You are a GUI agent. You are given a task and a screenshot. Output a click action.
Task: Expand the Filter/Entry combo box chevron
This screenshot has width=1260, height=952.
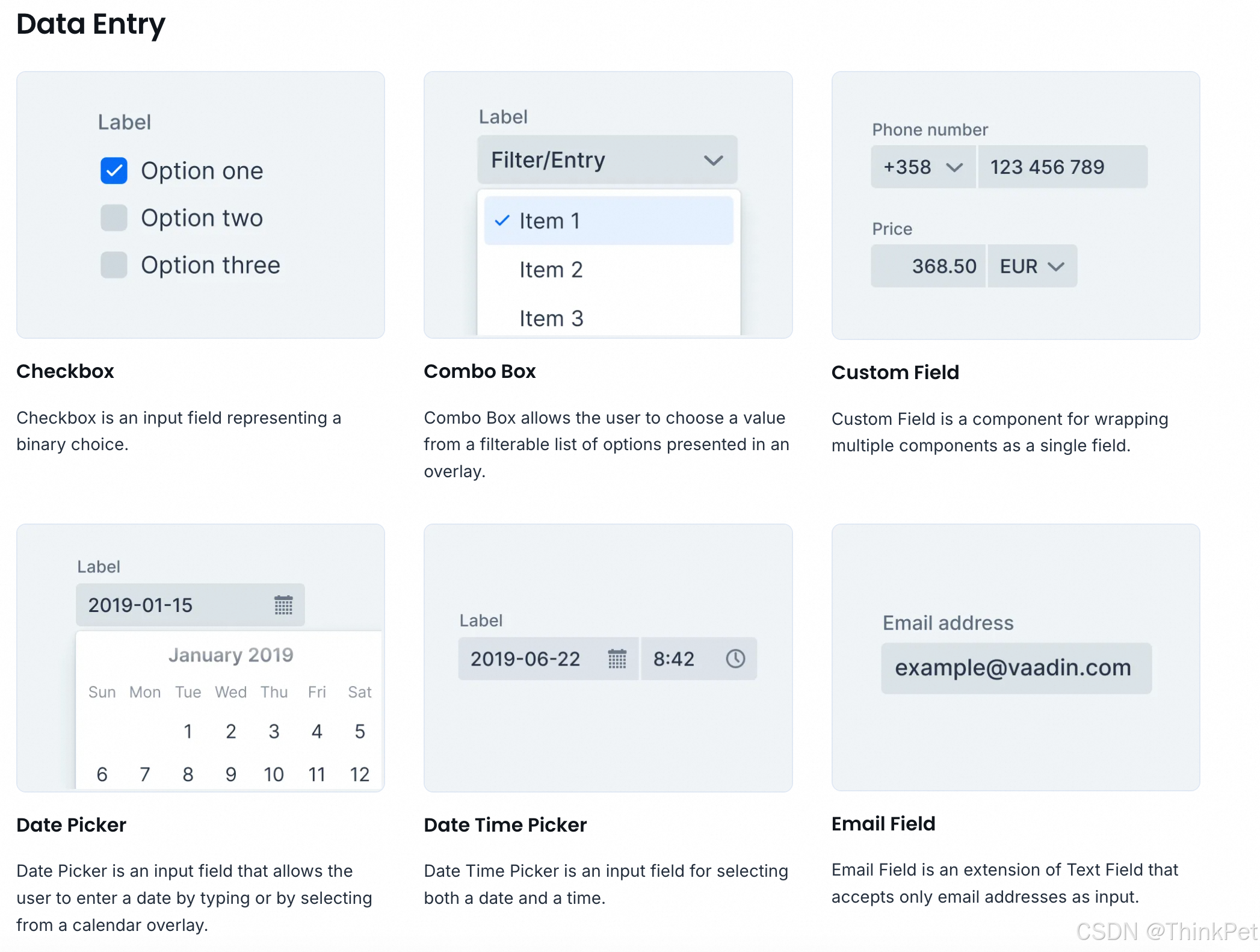click(713, 160)
